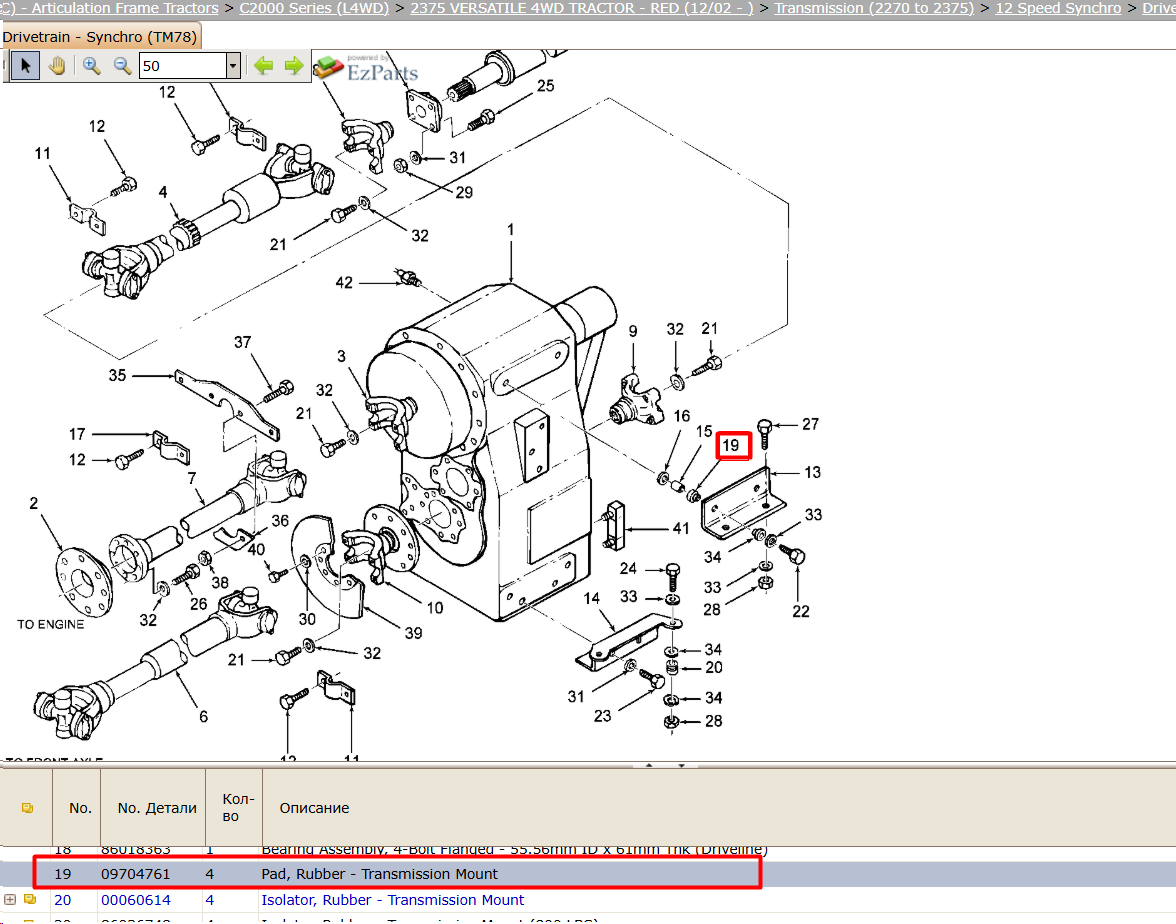
Task: Click callout 37 above the bracket bolt
Action: click(x=242, y=342)
